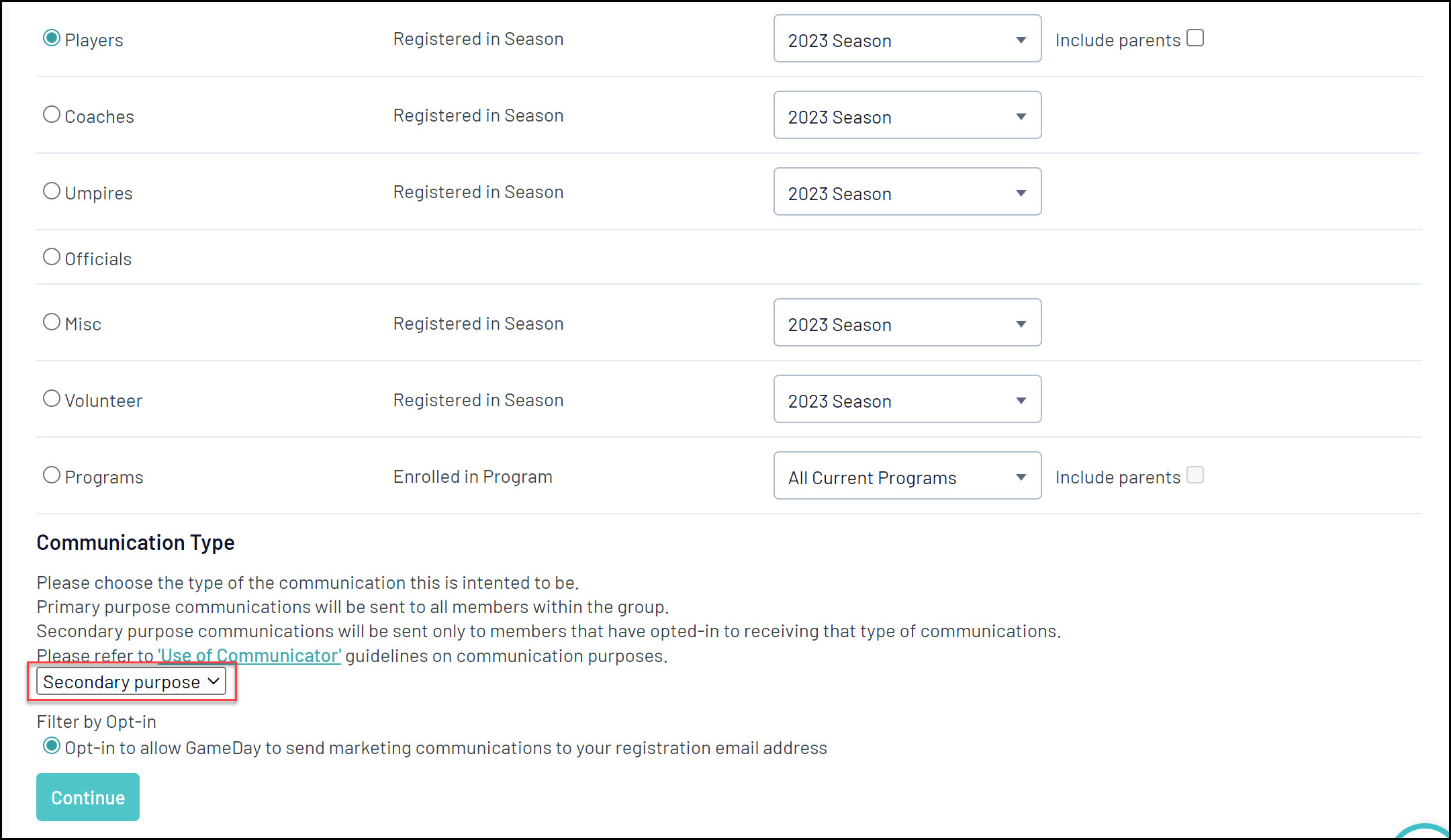The image size is (1451, 840).
Task: Expand the Coaches season dropdown
Action: coord(906,115)
